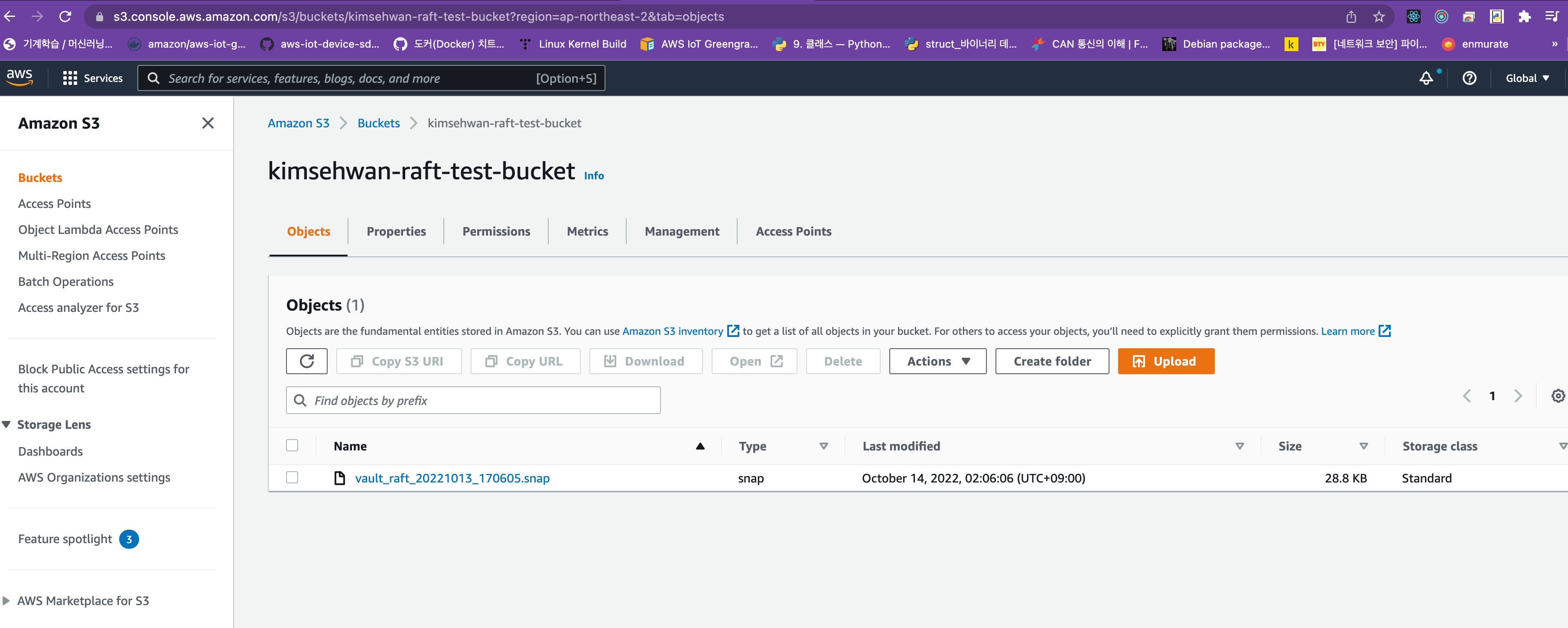Bookmark page with star icon
The image size is (1568, 628).
(x=1379, y=16)
